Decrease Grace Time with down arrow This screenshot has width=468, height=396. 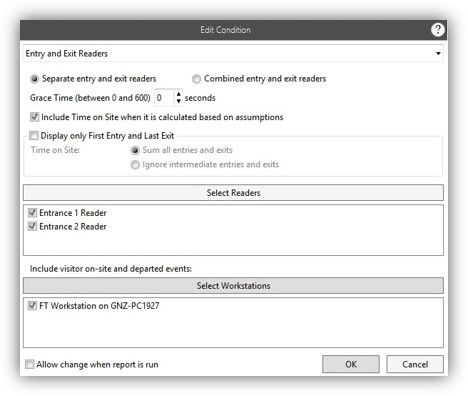[179, 101]
